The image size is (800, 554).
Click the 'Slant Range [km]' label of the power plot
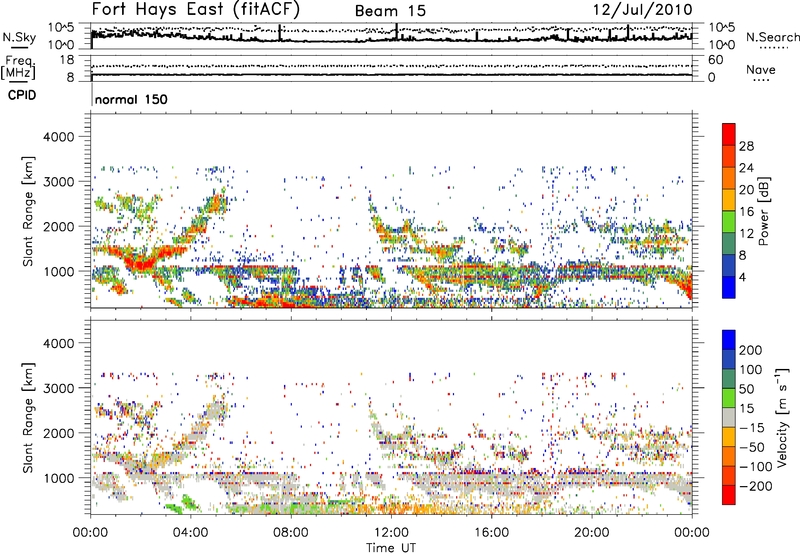point(28,211)
